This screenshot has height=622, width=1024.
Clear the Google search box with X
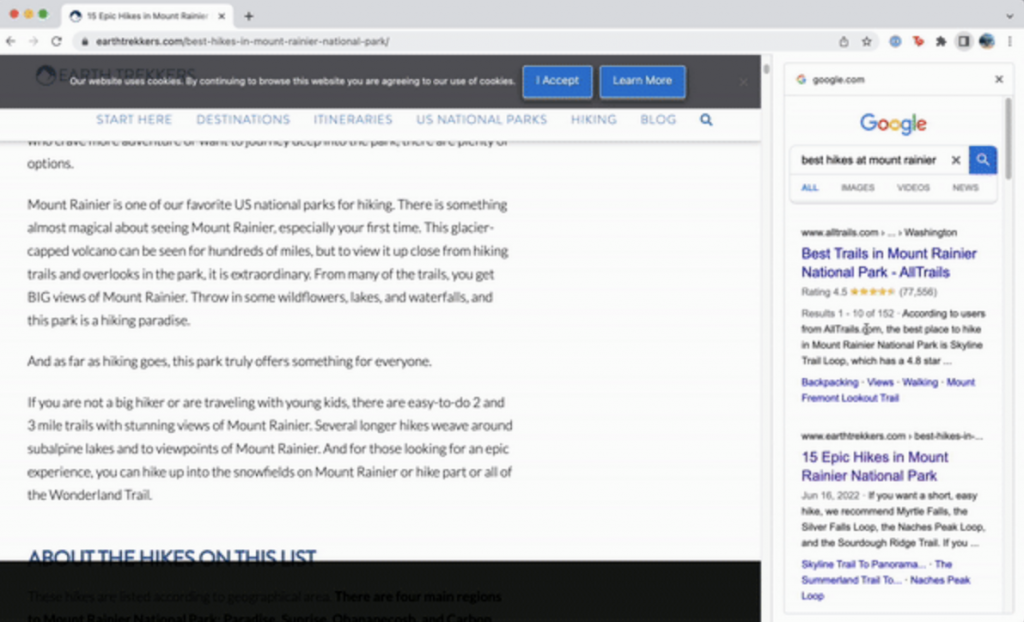[955, 160]
